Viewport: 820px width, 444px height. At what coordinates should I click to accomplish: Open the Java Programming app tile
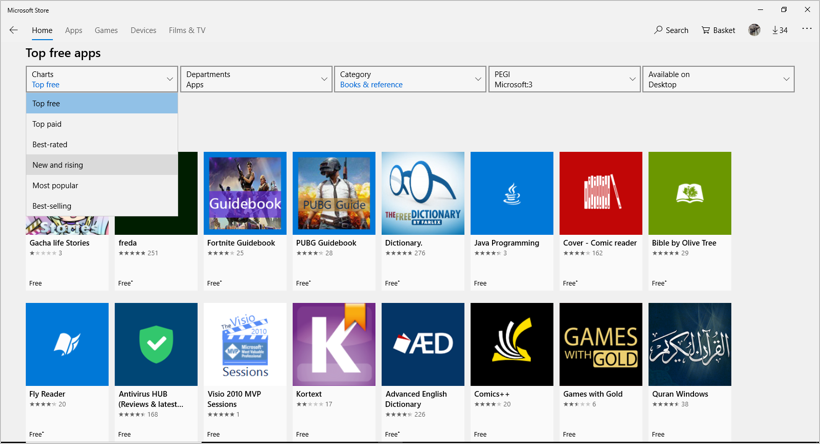tap(511, 194)
